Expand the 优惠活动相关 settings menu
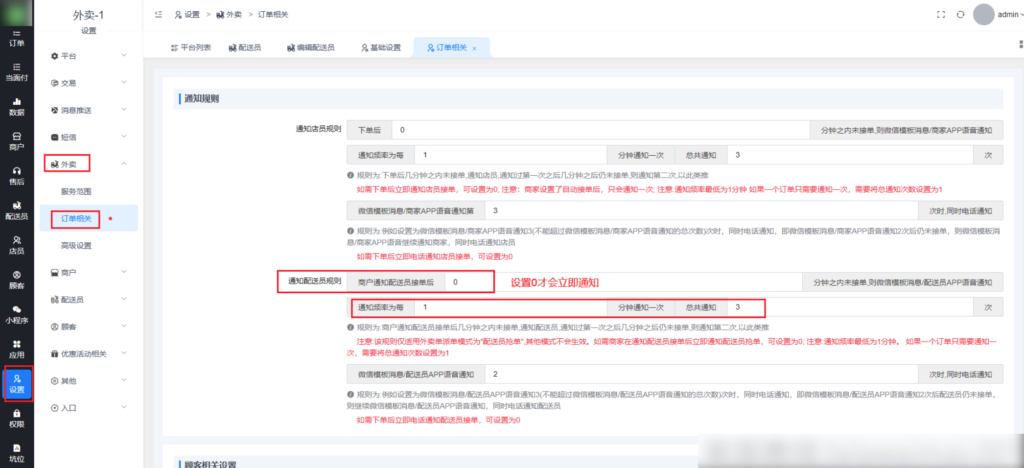This screenshot has width=1024, height=468. (x=88, y=354)
